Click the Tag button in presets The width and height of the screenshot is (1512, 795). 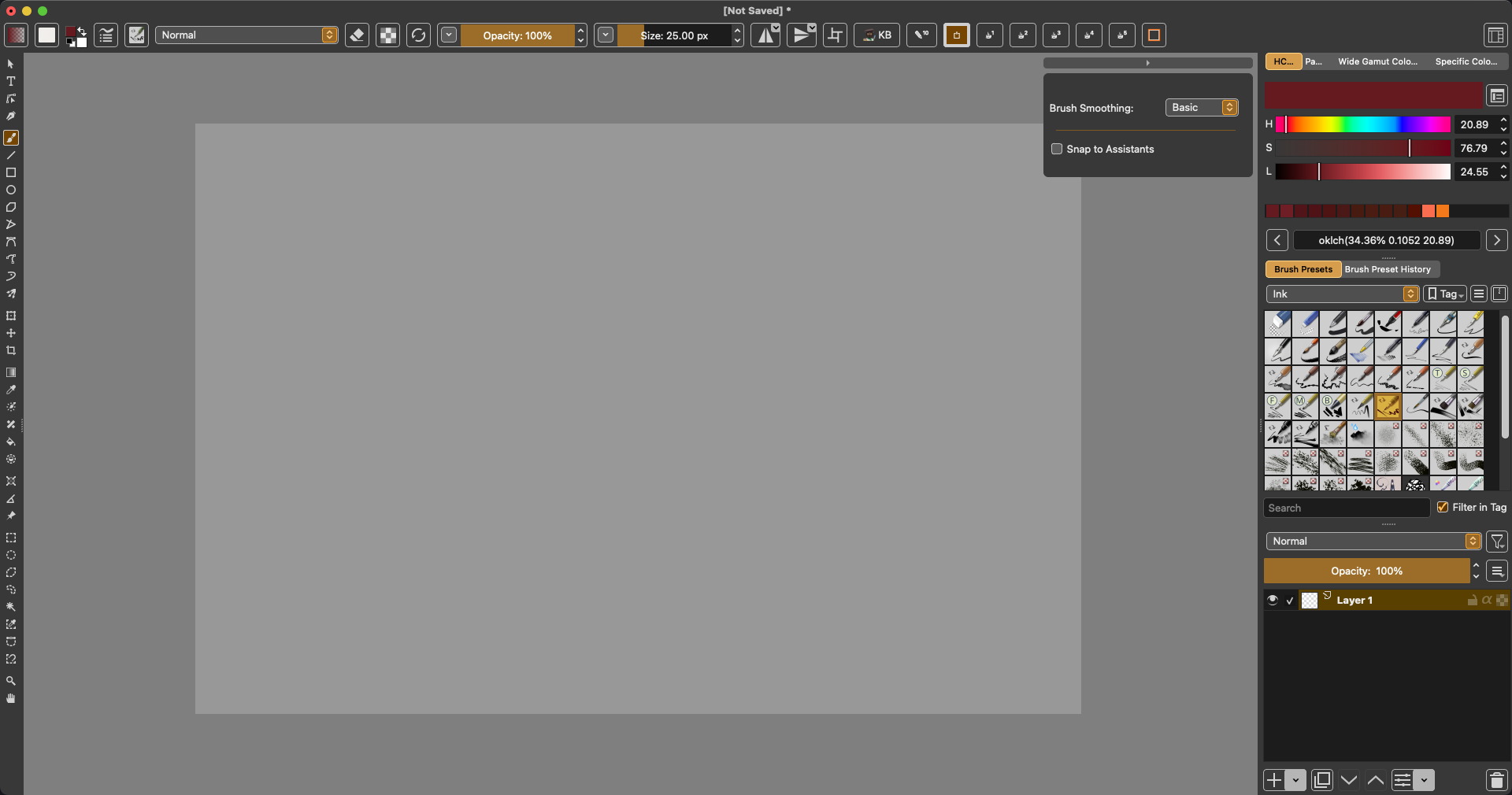tap(1445, 294)
